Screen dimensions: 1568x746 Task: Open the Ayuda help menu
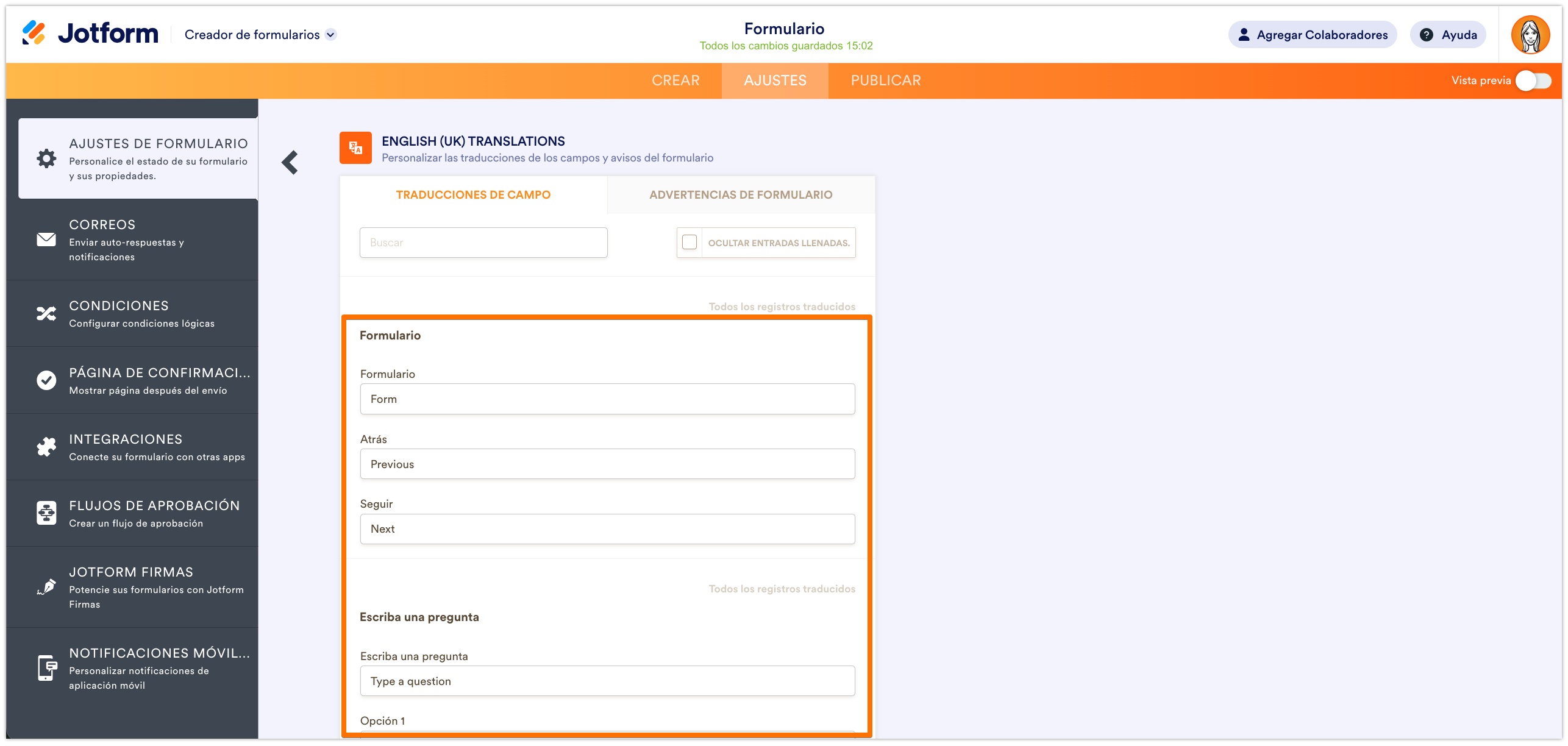click(1448, 35)
